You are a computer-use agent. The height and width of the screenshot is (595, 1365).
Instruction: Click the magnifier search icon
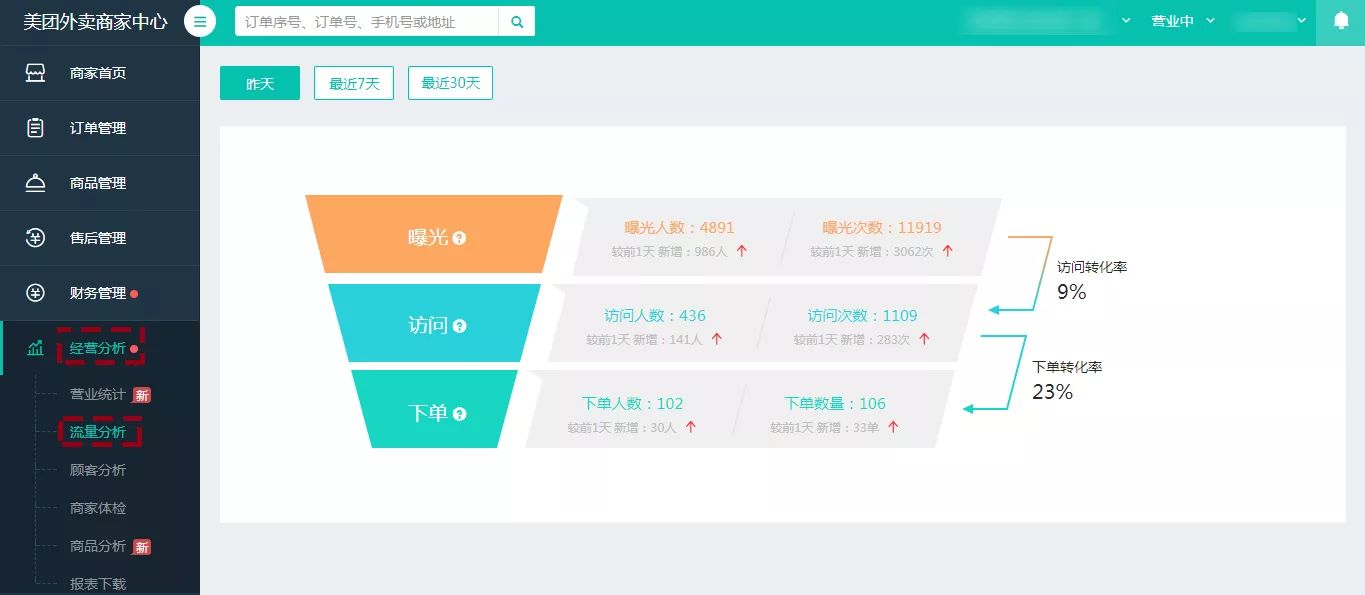pyautogui.click(x=516, y=21)
